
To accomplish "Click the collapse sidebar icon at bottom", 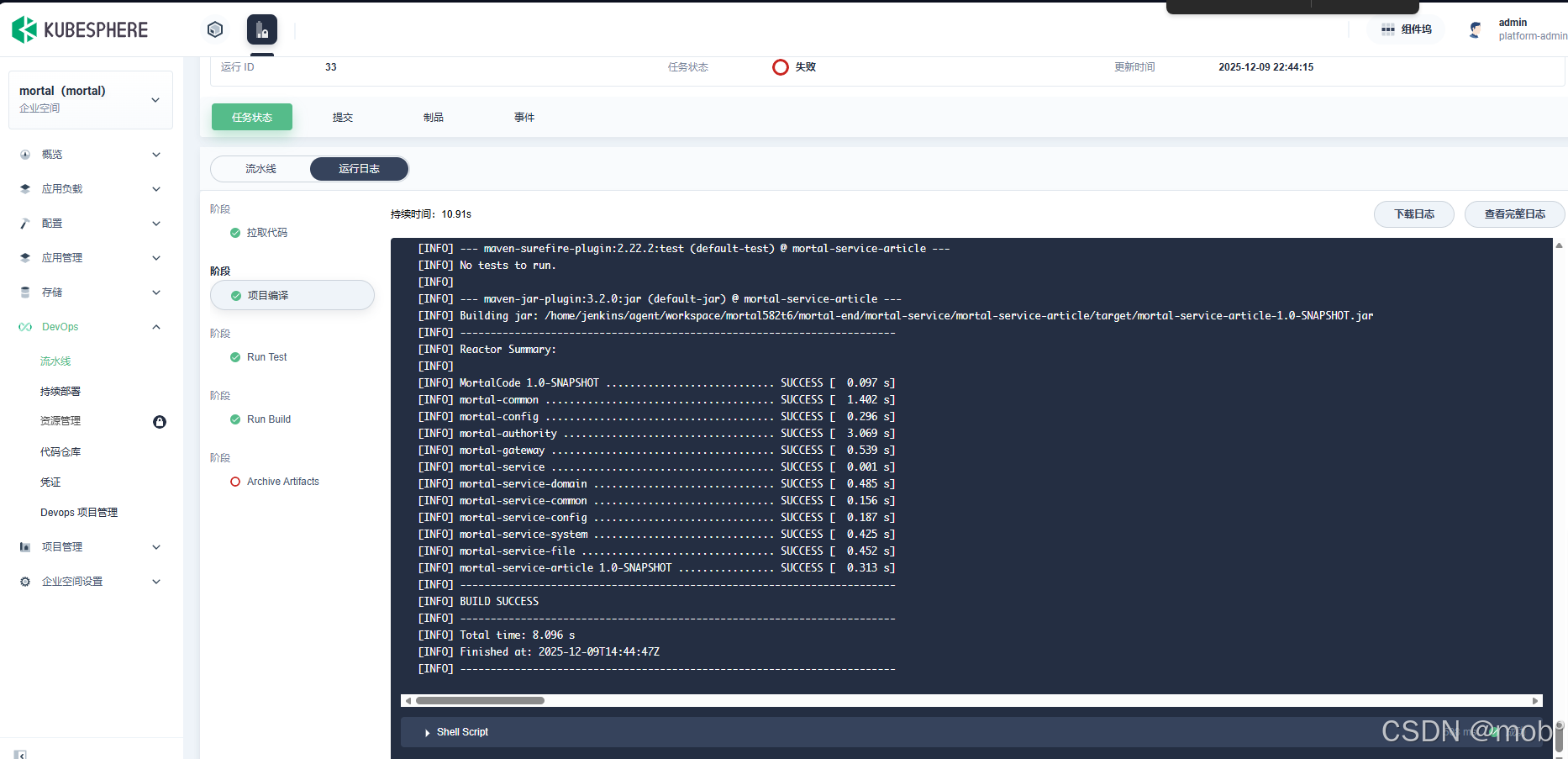I will (x=20, y=754).
